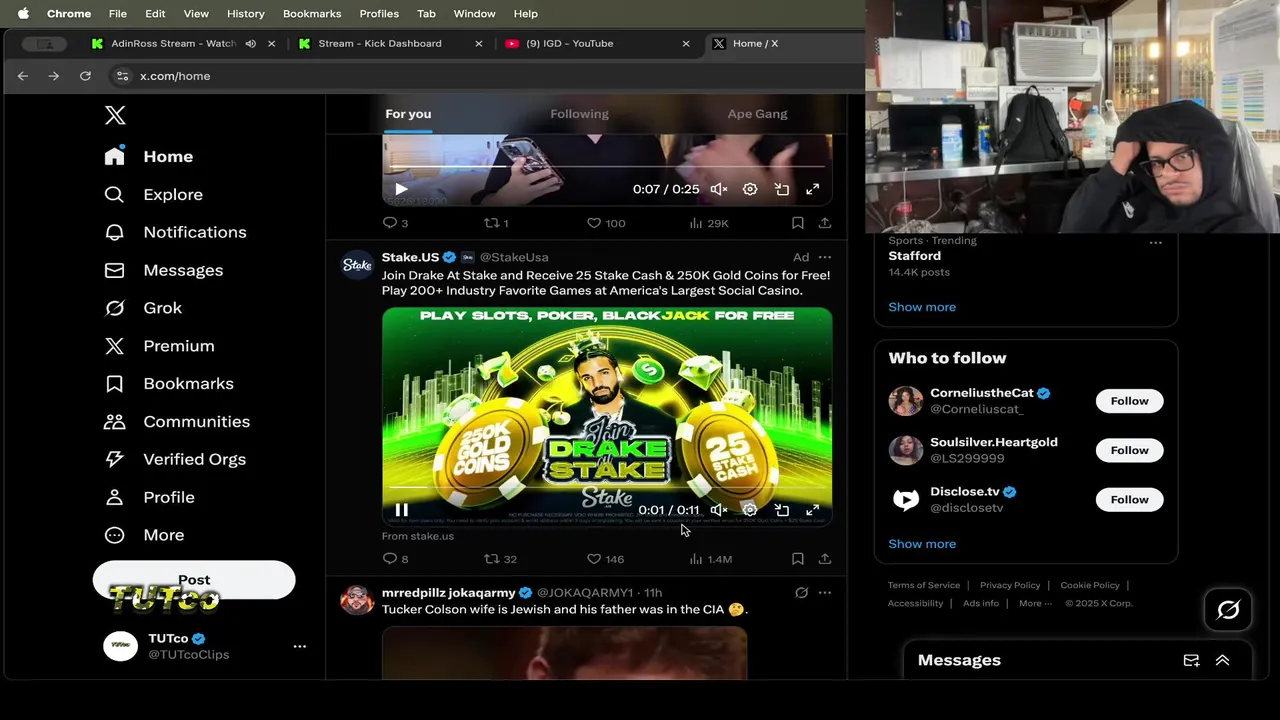Follow Soulsilver.Heartgold
Image resolution: width=1280 pixels, height=720 pixels.
click(x=1129, y=450)
